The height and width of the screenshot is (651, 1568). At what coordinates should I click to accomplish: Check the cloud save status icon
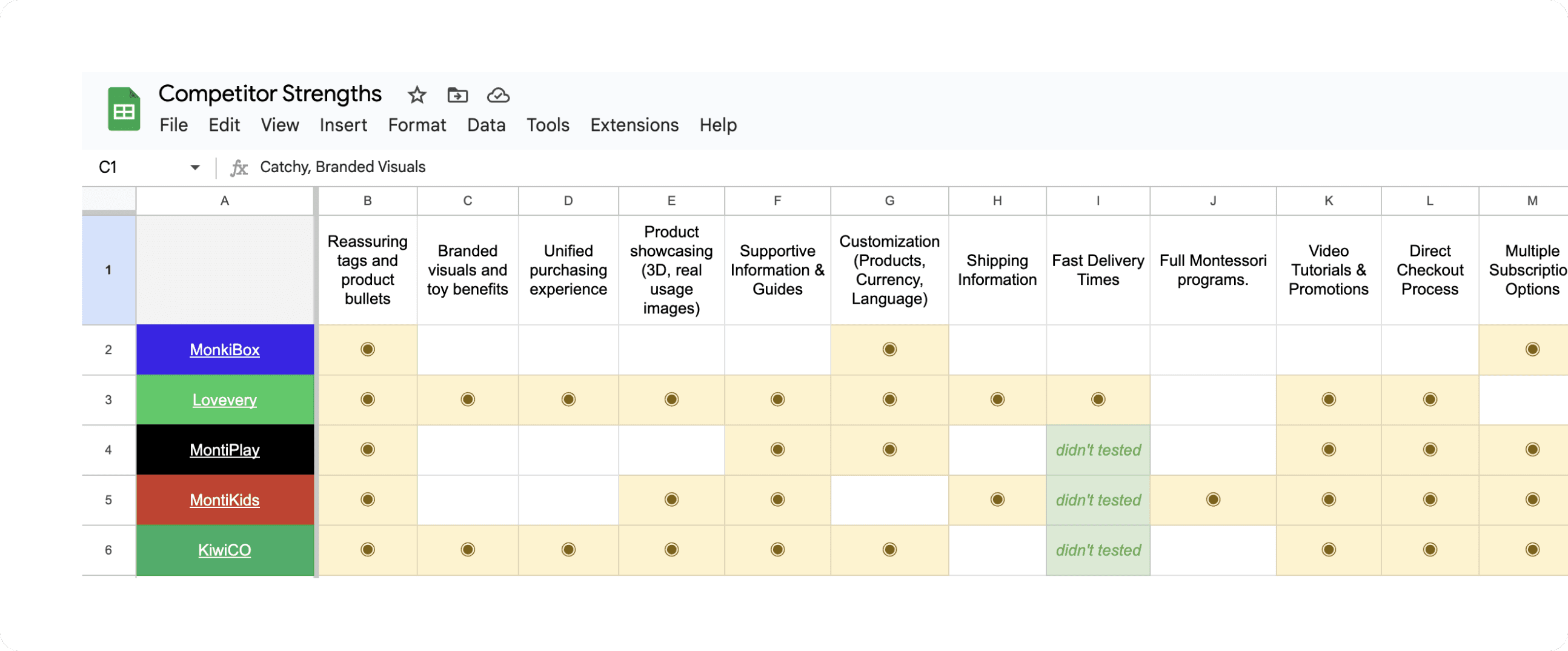pyautogui.click(x=498, y=95)
